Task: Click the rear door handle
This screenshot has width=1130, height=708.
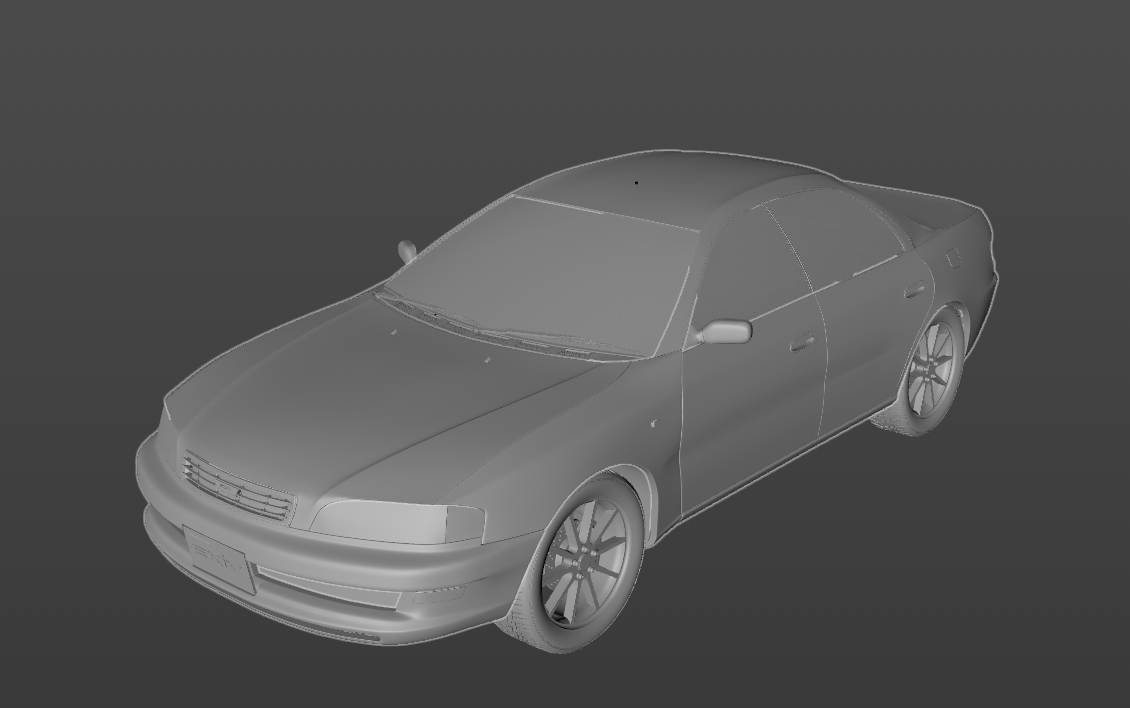Action: pos(915,290)
